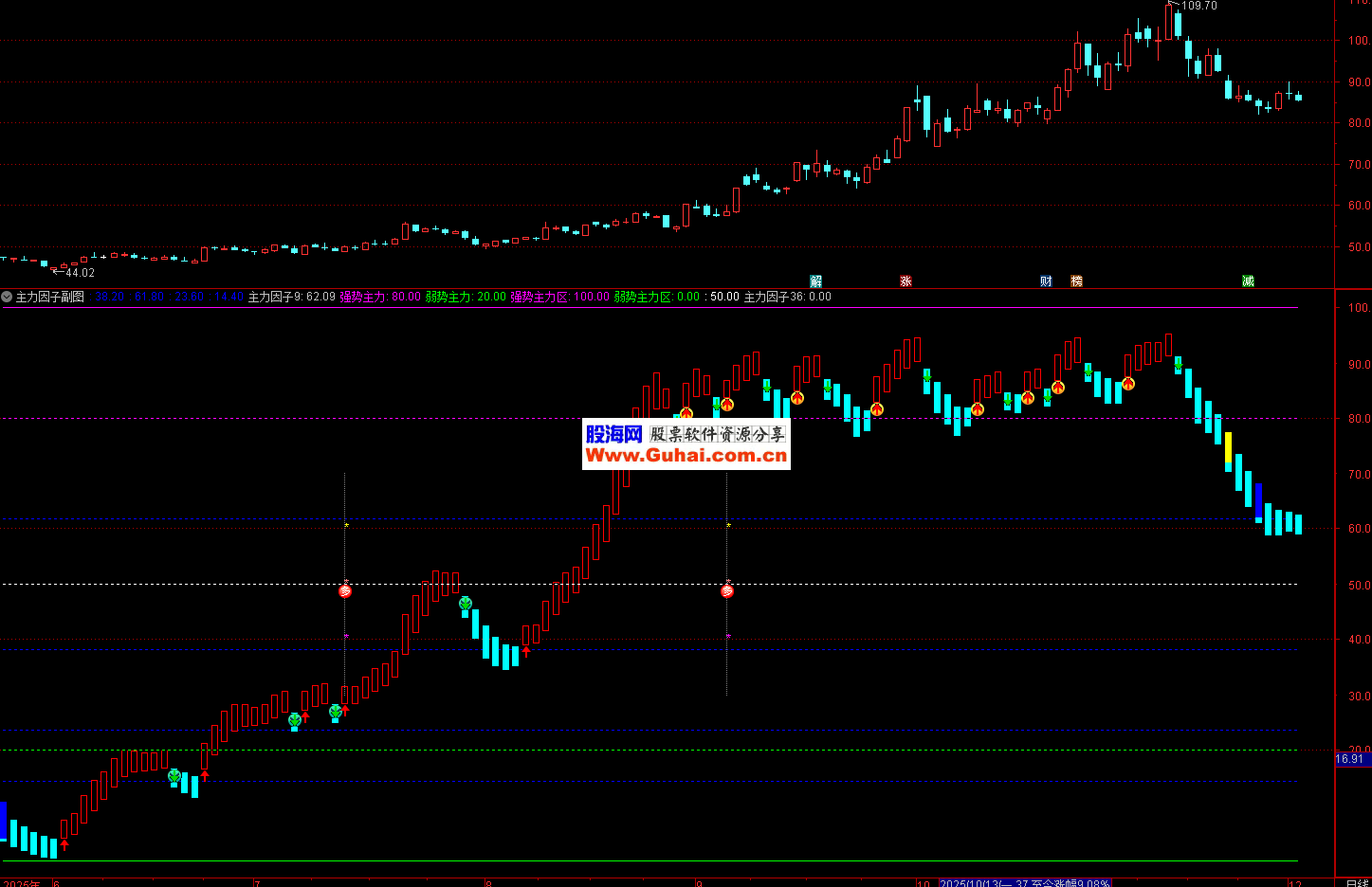The height and width of the screenshot is (887, 1372).
Task: Click the red 涨 event marker
Action: (x=906, y=281)
